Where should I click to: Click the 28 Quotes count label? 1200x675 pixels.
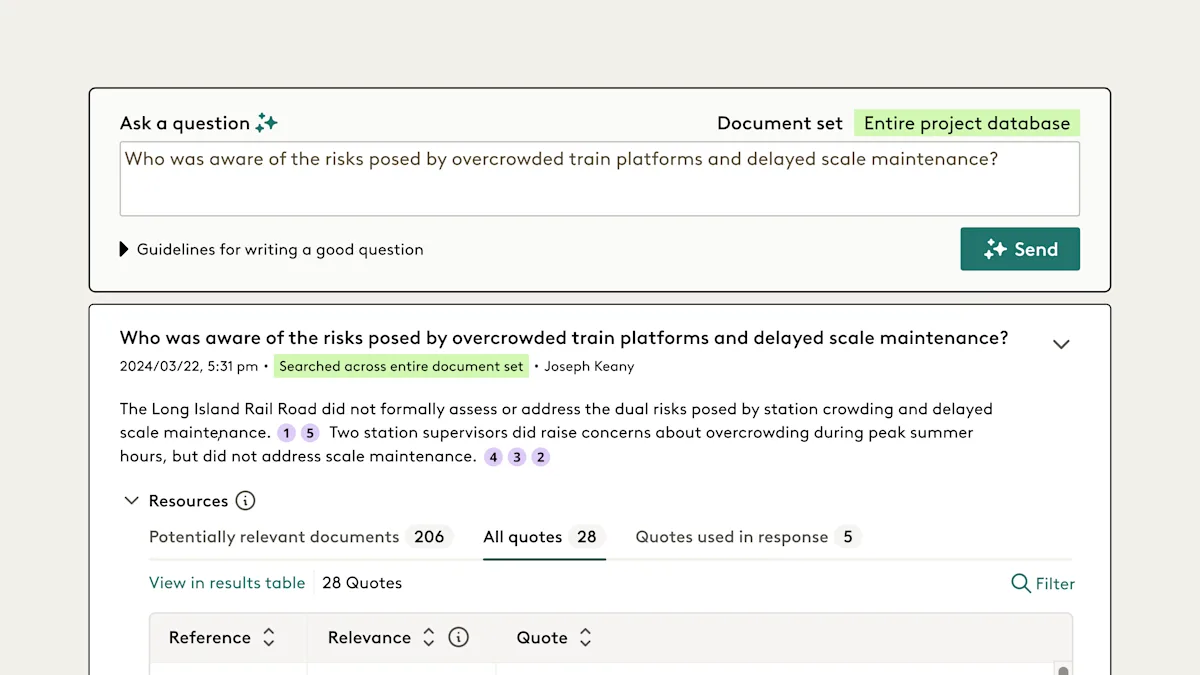(x=362, y=583)
